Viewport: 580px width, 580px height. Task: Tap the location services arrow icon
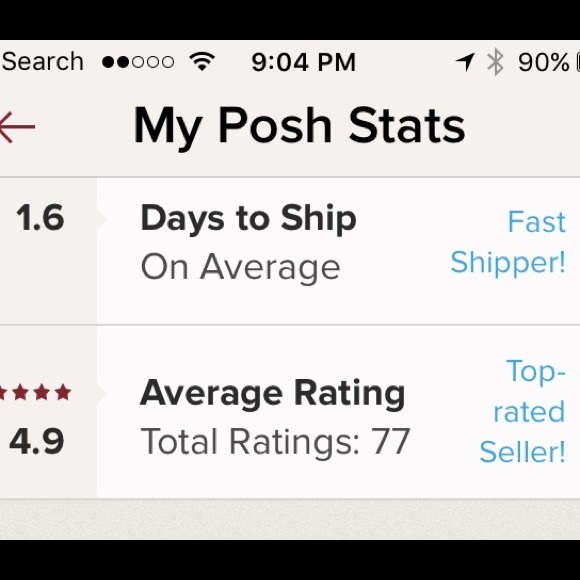point(465,62)
